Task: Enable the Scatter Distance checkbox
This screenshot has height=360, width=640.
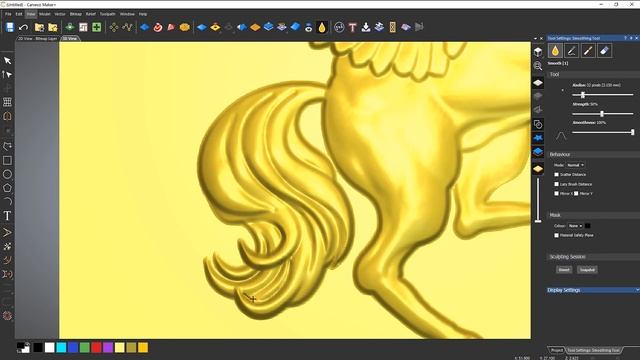Action: [x=556, y=175]
